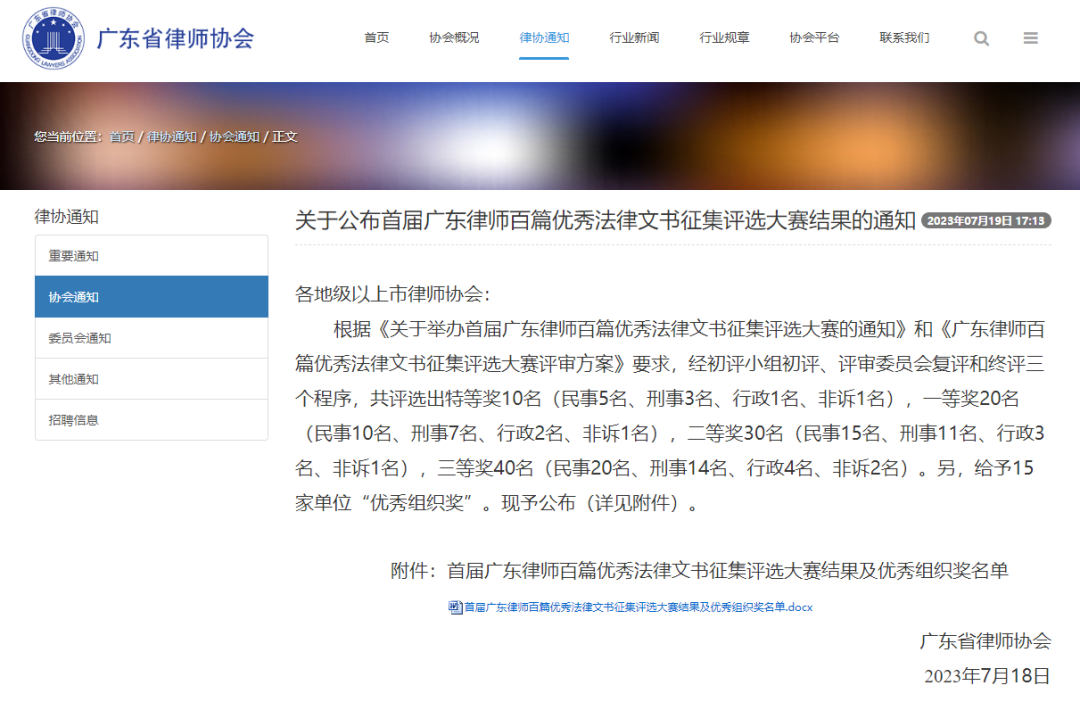
Task: Open 委员会通知 in the sidebar
Action: tap(151, 338)
